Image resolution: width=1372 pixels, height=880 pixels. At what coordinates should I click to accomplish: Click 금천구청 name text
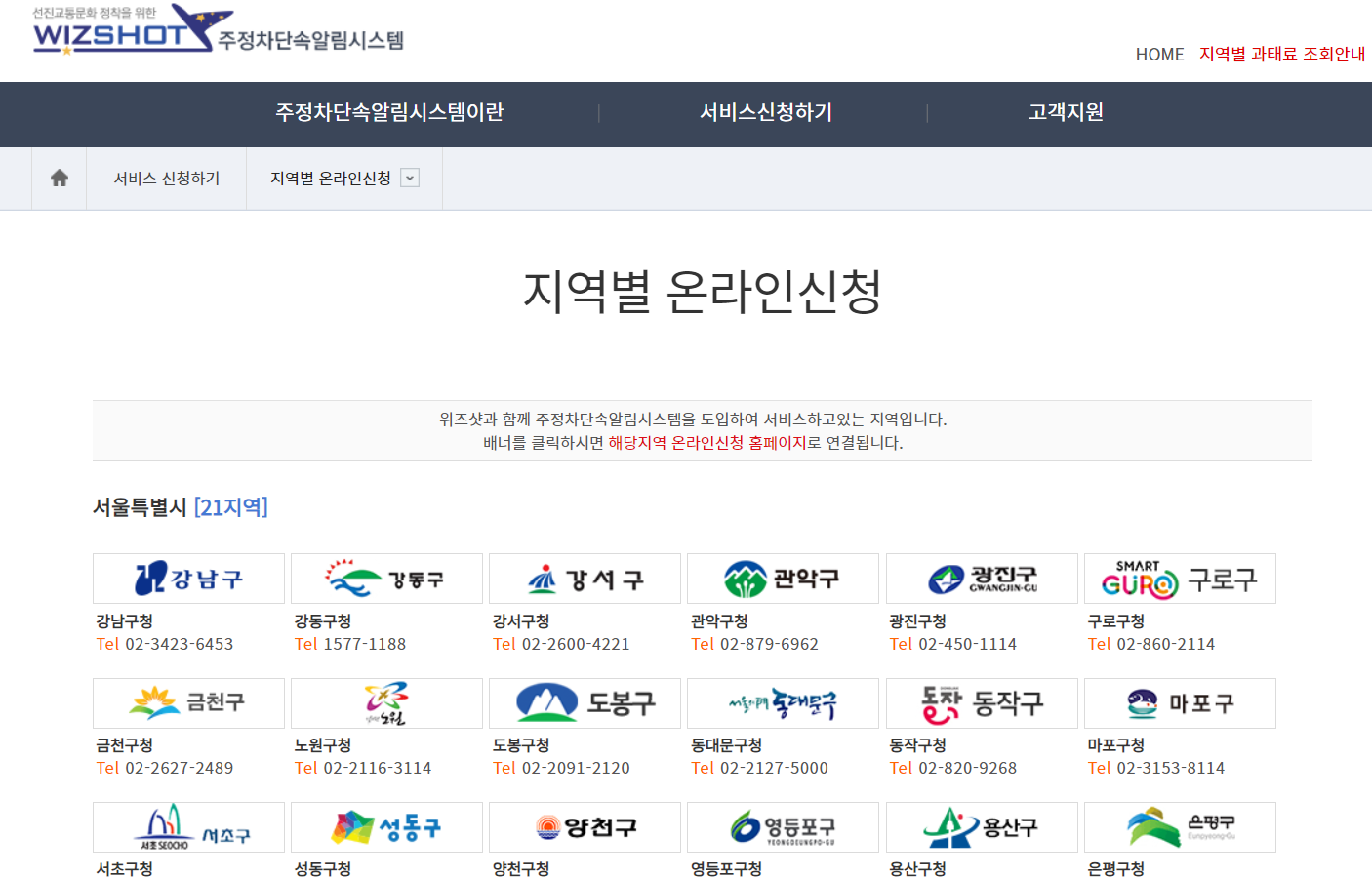(125, 745)
